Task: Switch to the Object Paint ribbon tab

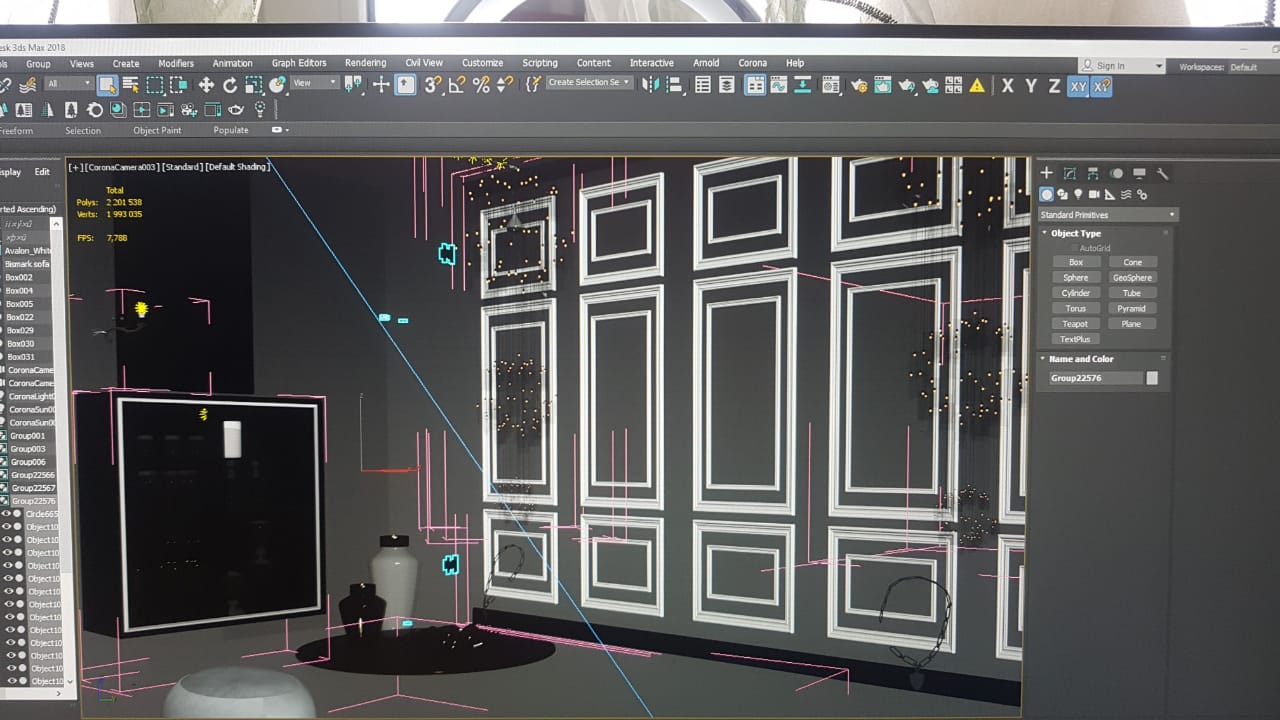Action: click(x=157, y=130)
